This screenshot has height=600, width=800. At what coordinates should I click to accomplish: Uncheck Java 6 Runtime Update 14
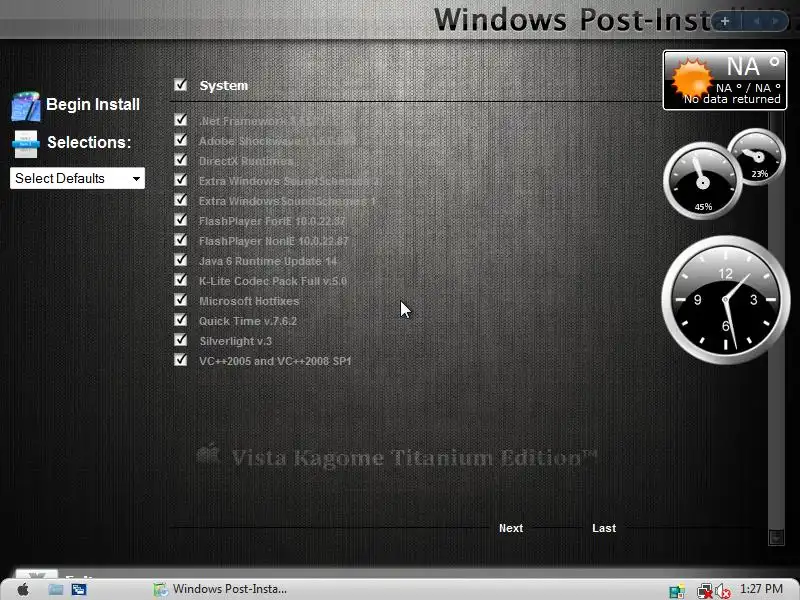click(180, 260)
